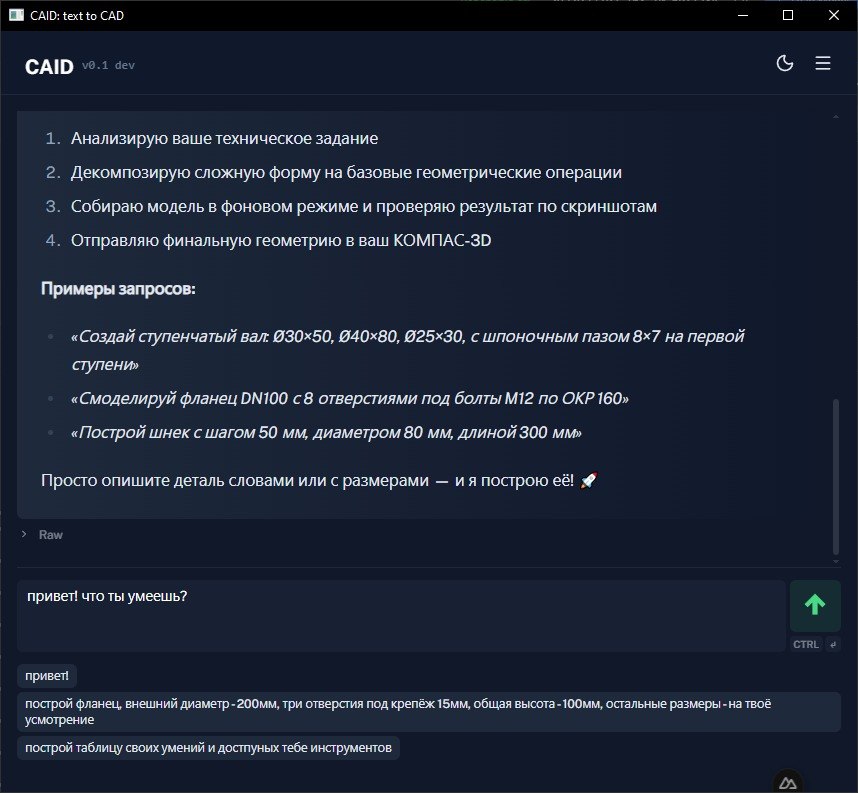Click the Nuxt logo icon at bottom
This screenshot has width=858, height=793.
click(x=788, y=783)
